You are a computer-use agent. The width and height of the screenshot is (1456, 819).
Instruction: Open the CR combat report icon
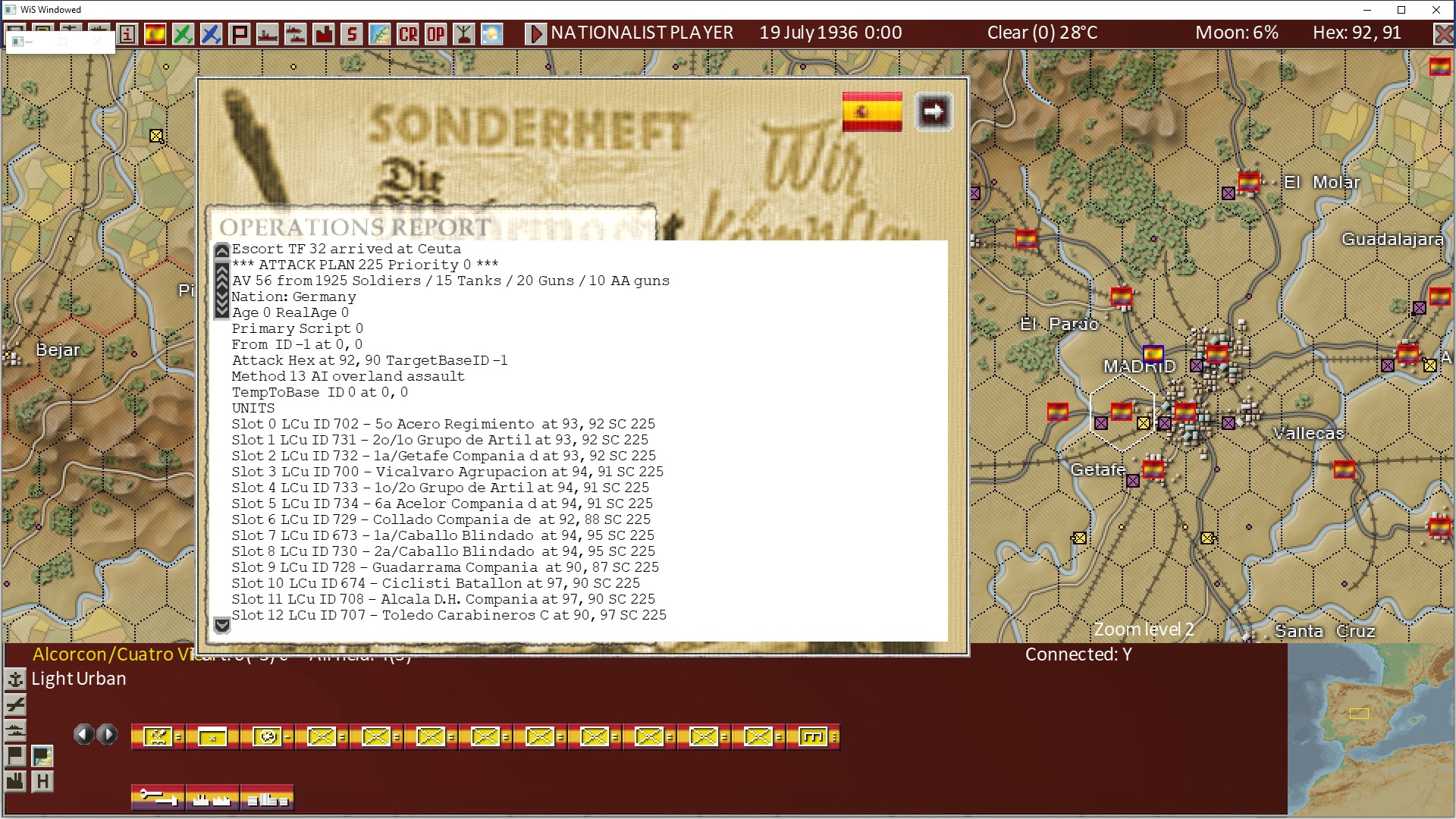(x=408, y=34)
